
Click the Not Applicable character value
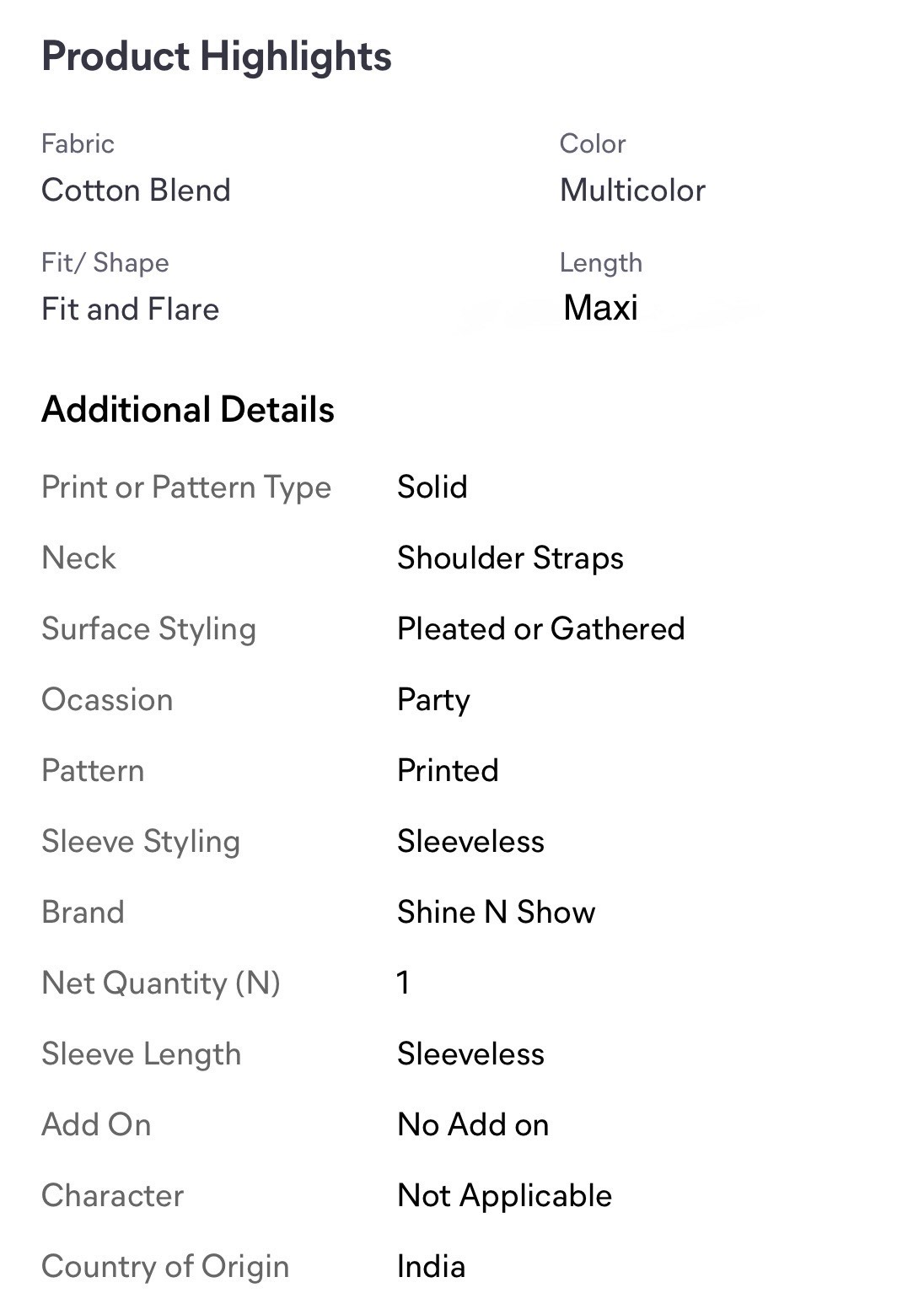click(504, 1196)
